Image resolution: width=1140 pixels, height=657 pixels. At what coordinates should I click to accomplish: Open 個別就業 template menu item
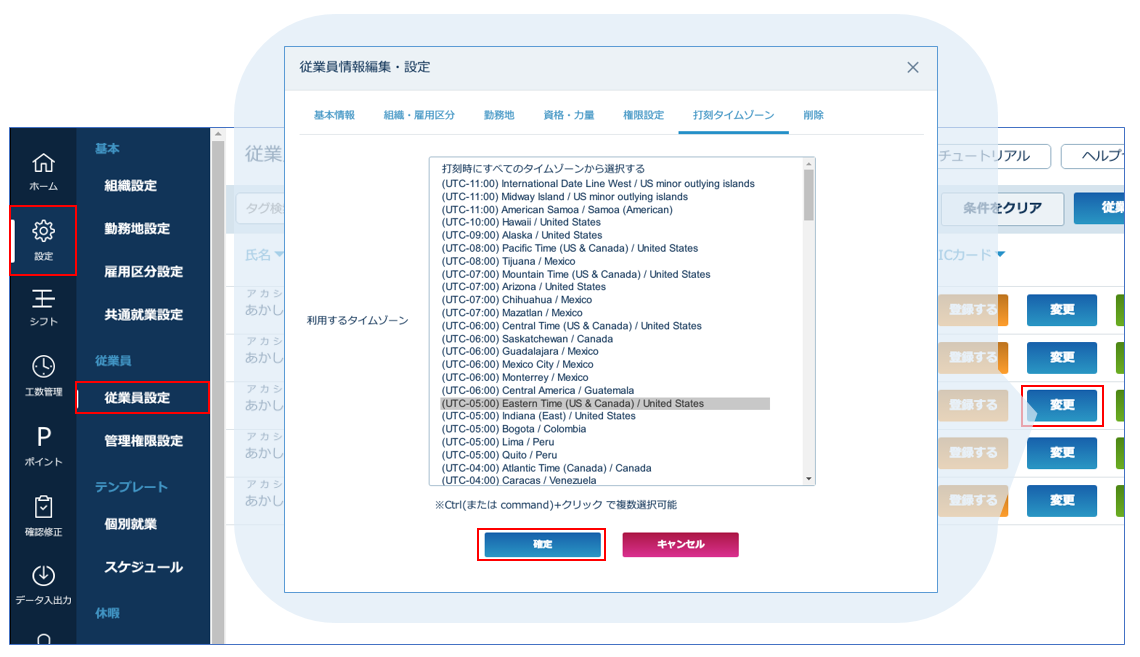pyautogui.click(x=130, y=523)
